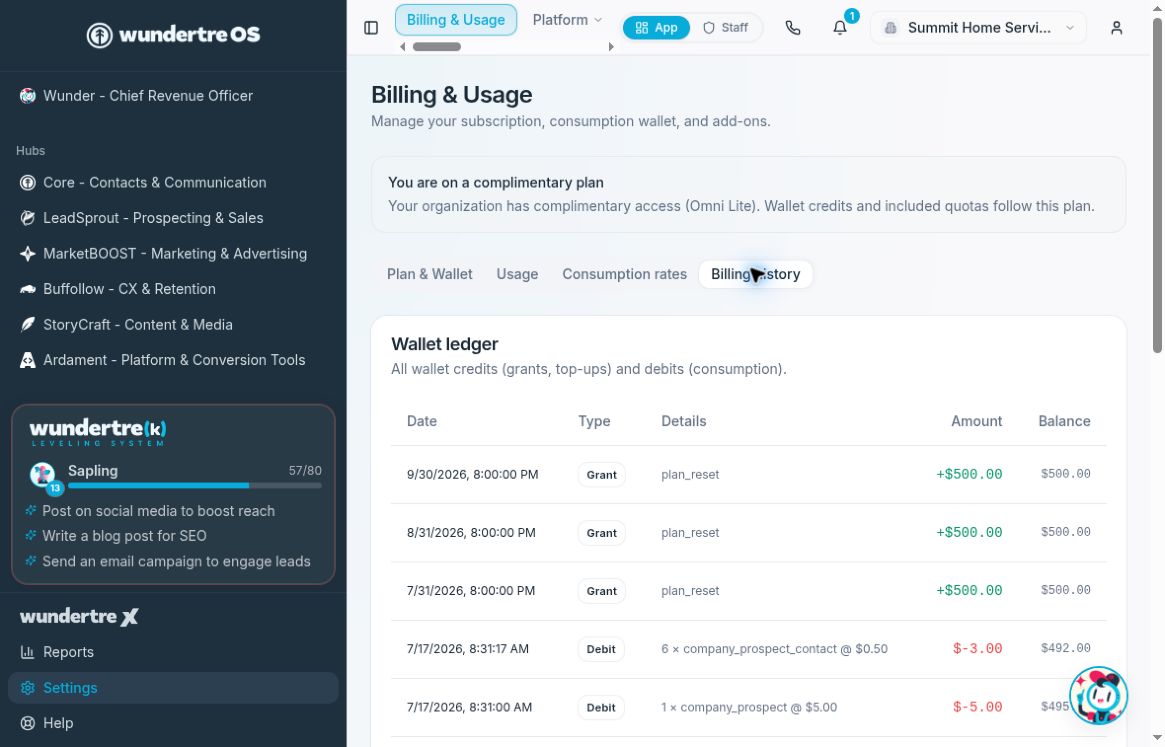The height and width of the screenshot is (747, 1165).
Task: Click the Type column header
Action: click(594, 421)
